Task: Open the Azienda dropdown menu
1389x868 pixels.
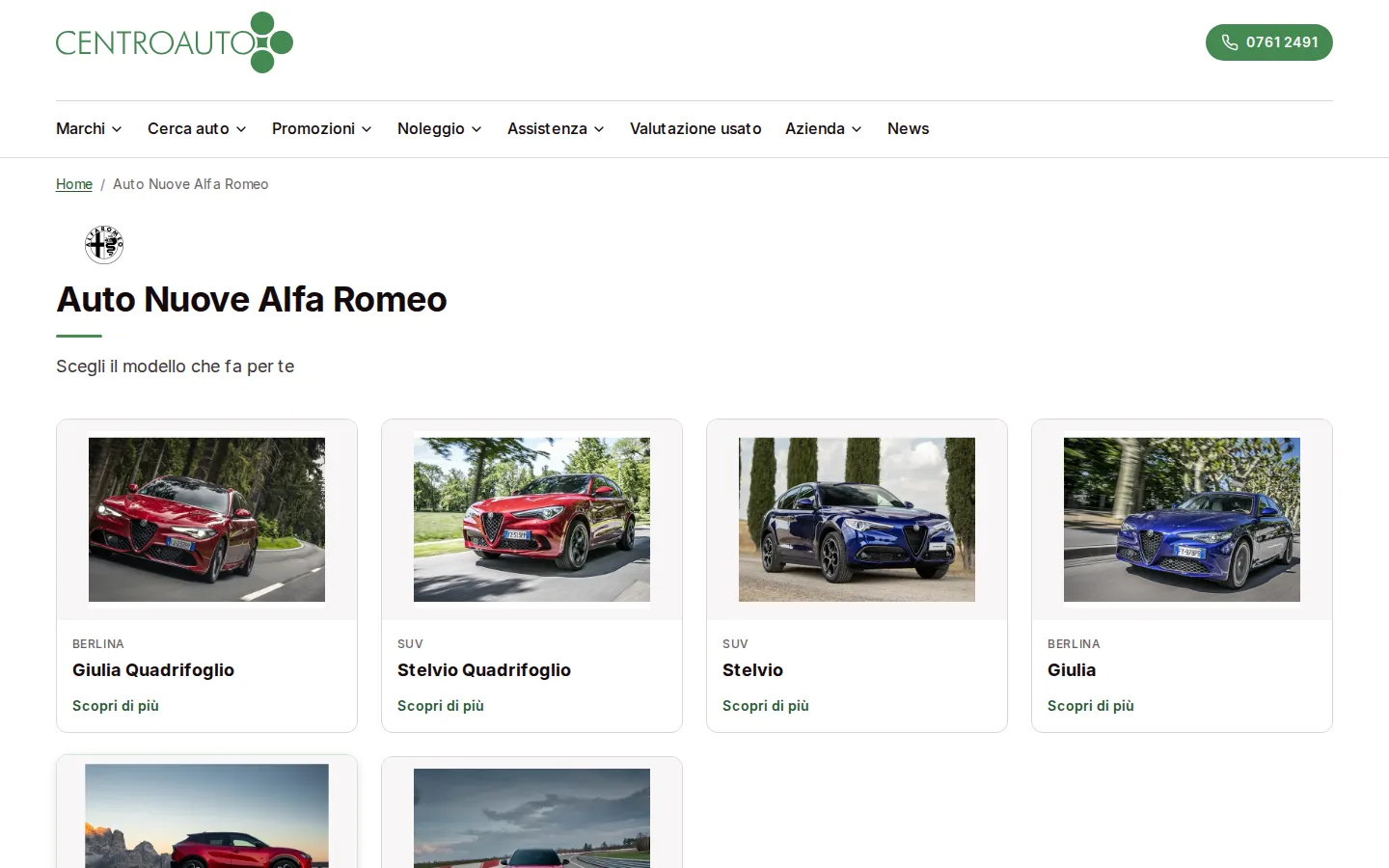Action: pyautogui.click(x=824, y=128)
